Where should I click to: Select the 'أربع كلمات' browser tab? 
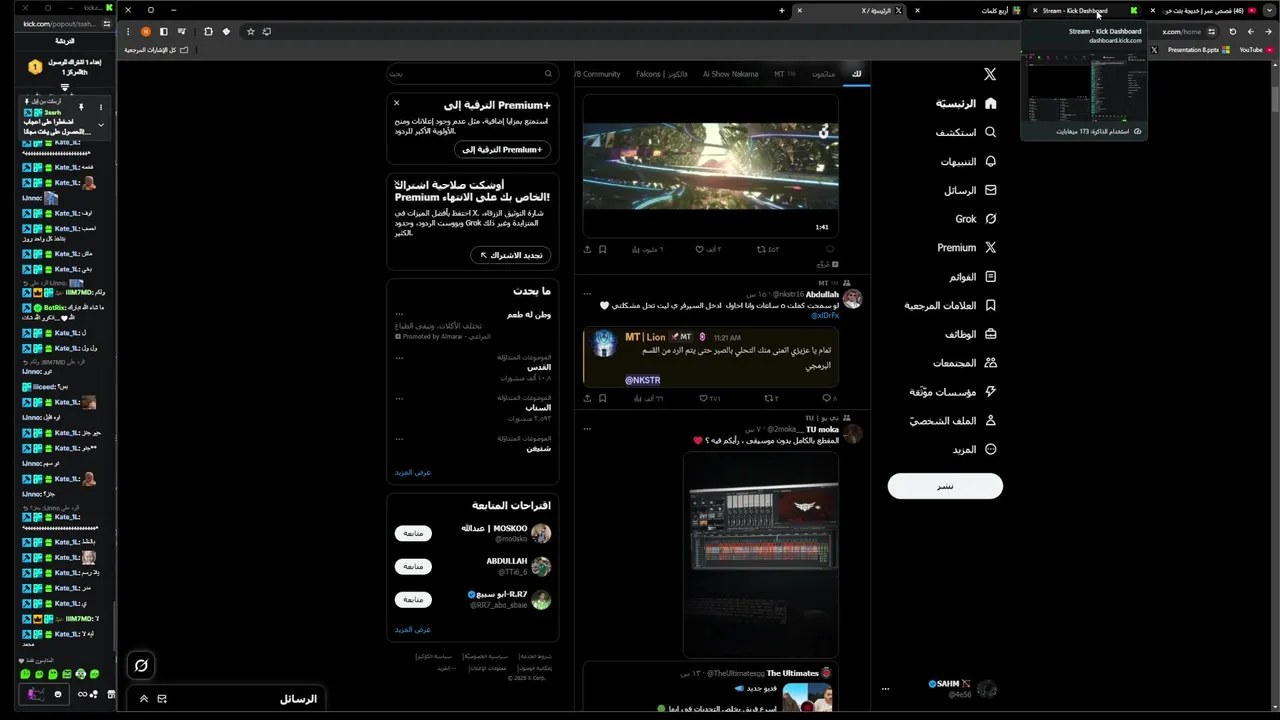point(968,10)
